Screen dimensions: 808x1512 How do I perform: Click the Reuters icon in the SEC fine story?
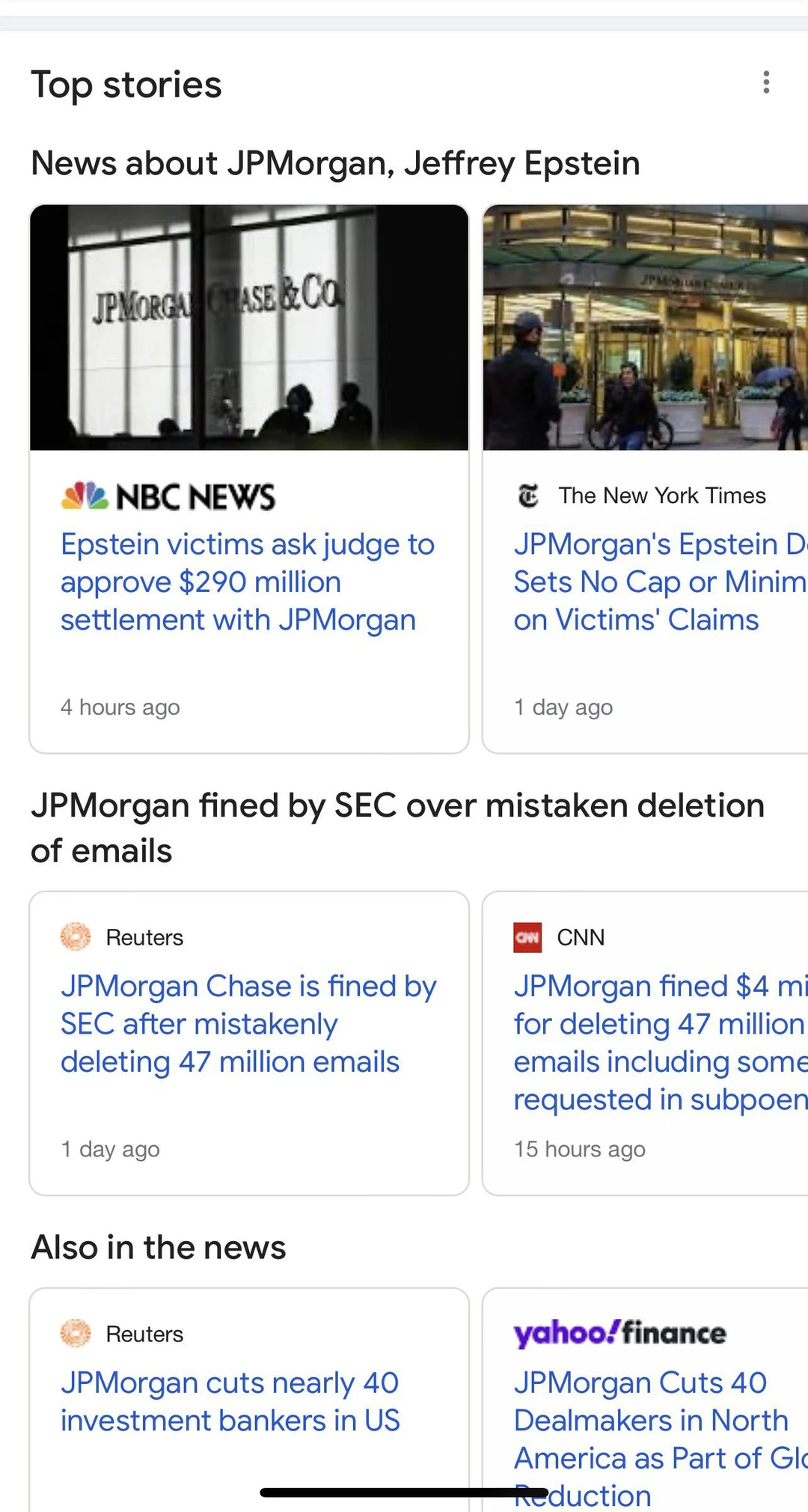tap(76, 937)
